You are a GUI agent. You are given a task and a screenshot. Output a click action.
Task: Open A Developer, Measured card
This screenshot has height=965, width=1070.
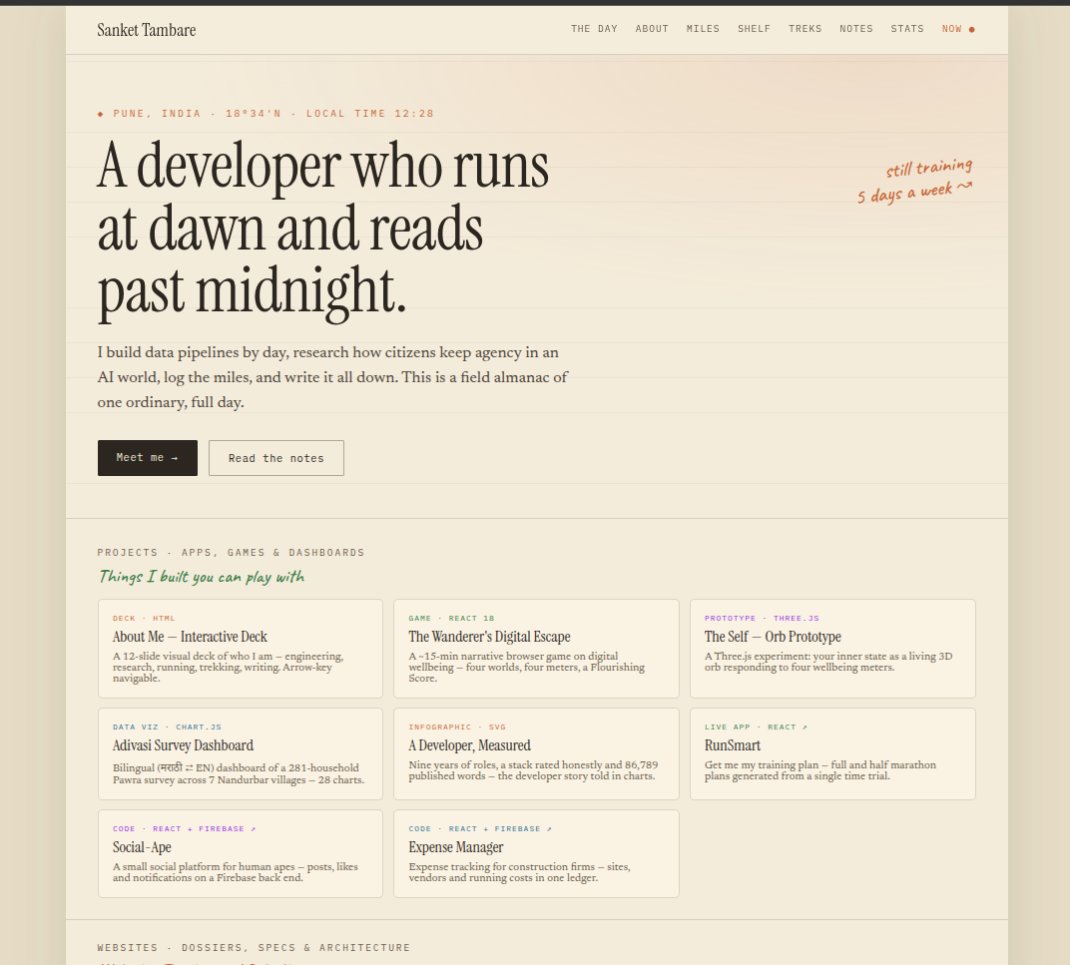pos(536,753)
